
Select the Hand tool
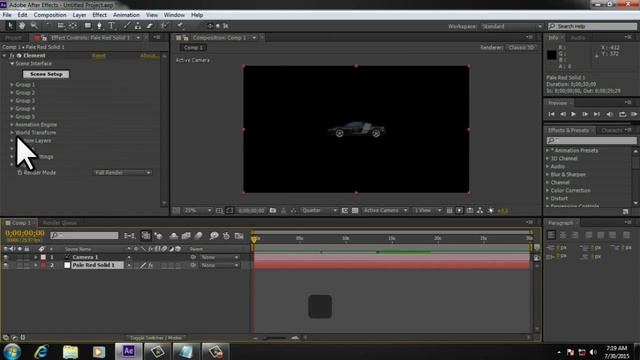point(22,26)
